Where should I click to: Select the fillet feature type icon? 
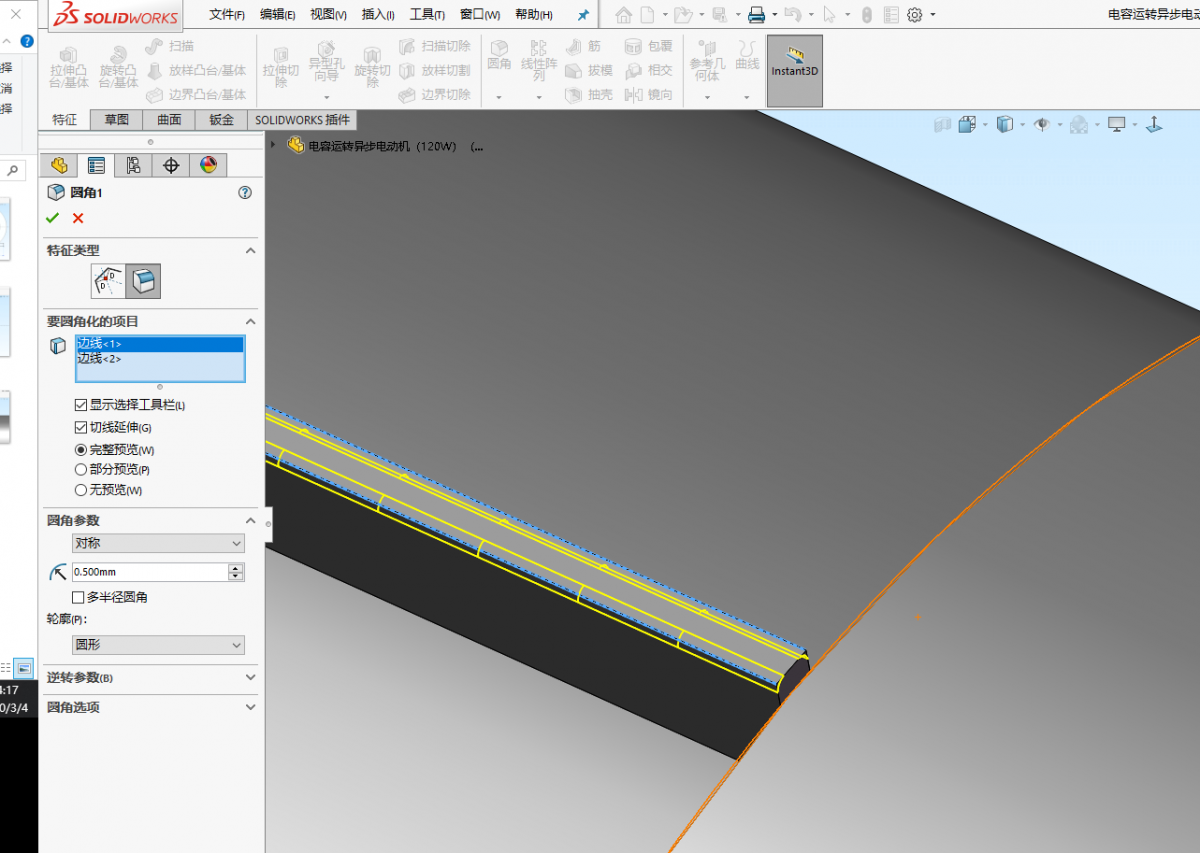click(x=143, y=282)
